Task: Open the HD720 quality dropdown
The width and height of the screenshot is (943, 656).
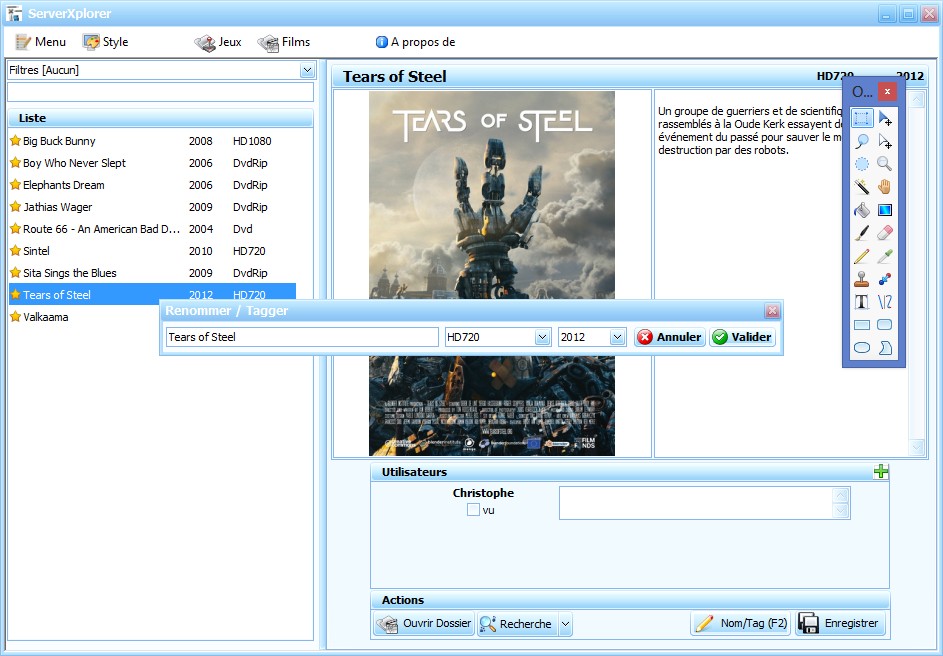Action: tap(542, 337)
